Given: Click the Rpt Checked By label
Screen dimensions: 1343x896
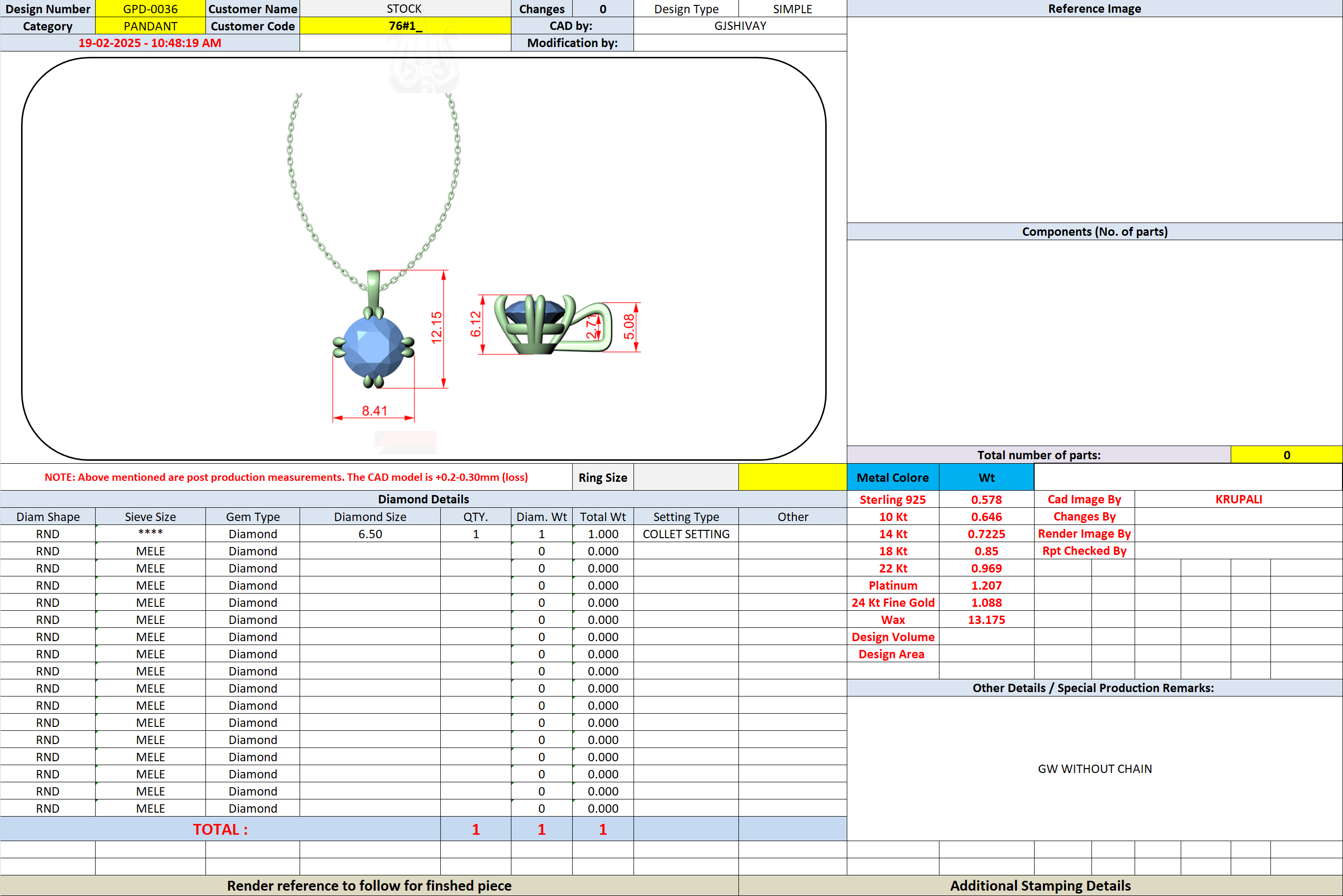Looking at the screenshot, I should (x=1084, y=551).
